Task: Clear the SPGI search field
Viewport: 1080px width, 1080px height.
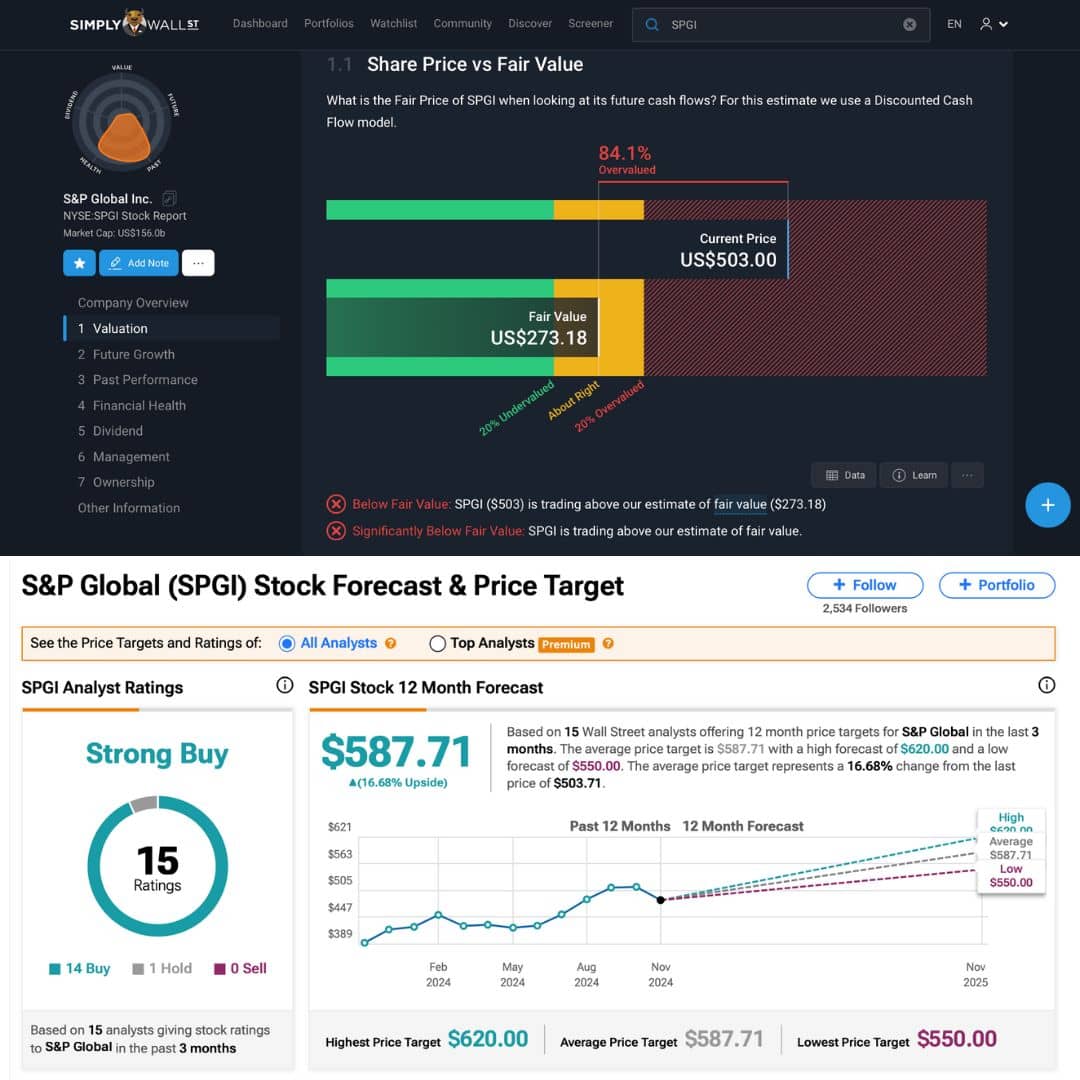Action: click(909, 25)
